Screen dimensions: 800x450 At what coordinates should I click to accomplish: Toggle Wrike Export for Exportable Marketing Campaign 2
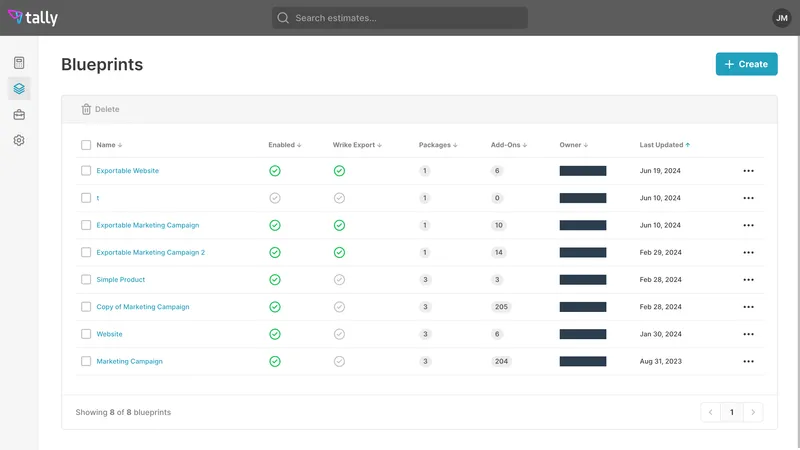point(339,253)
